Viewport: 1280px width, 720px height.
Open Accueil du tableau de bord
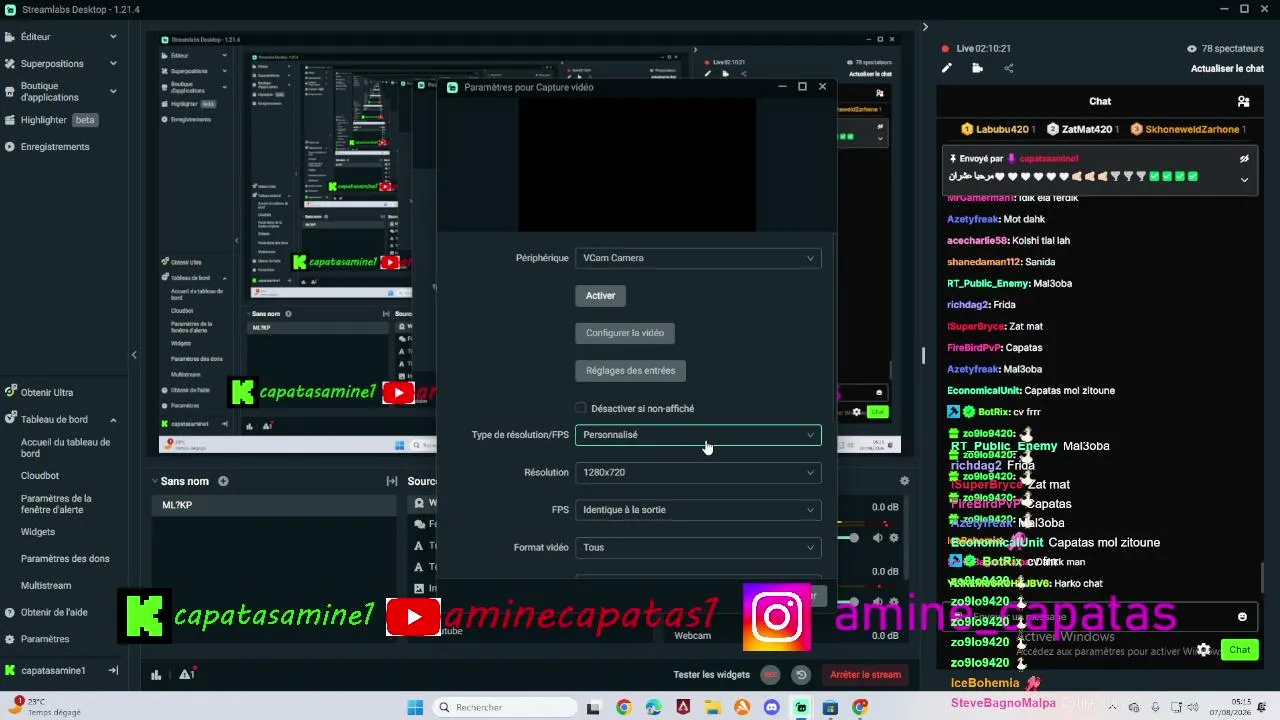click(x=65, y=447)
